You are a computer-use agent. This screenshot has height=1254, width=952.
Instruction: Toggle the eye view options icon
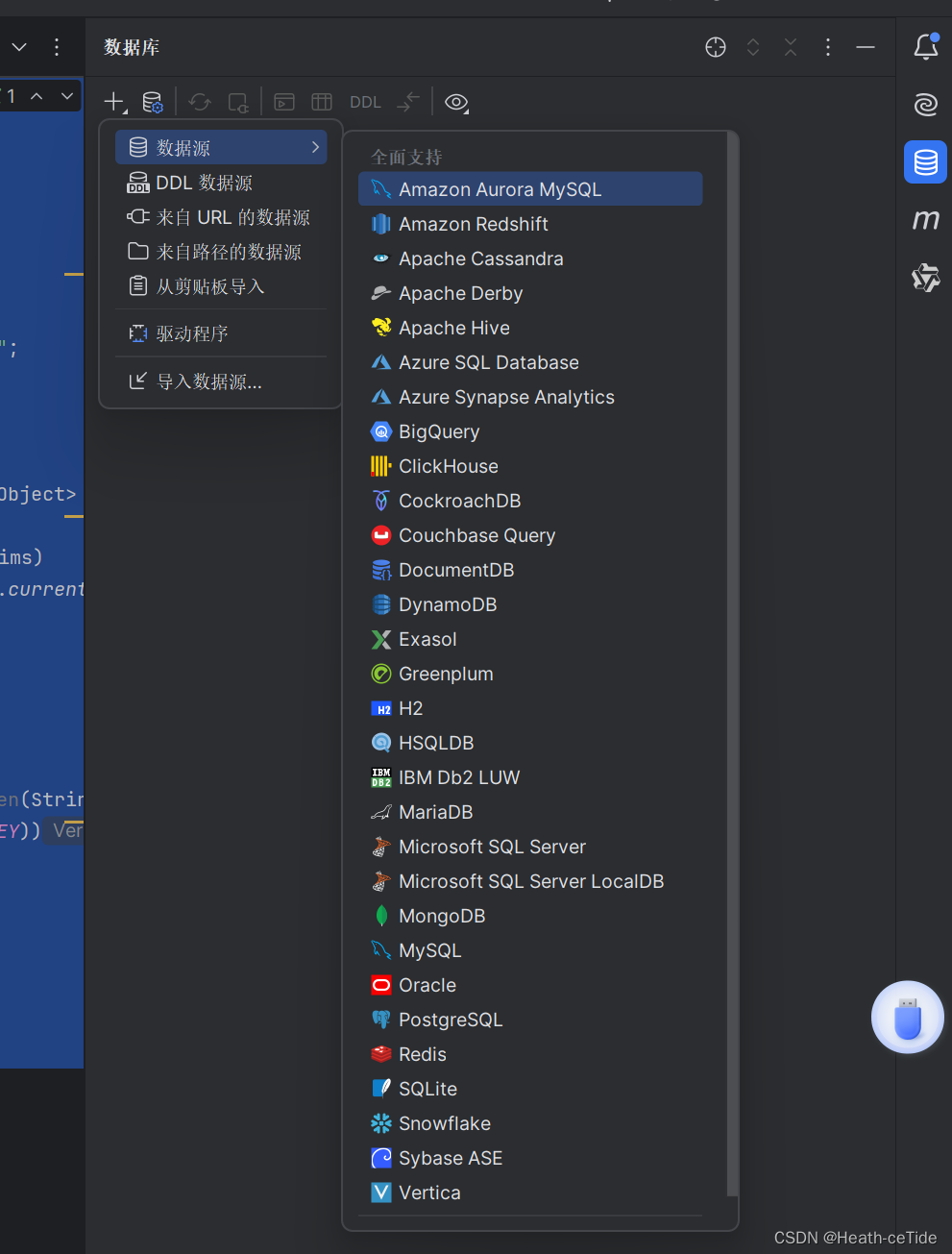tap(457, 102)
